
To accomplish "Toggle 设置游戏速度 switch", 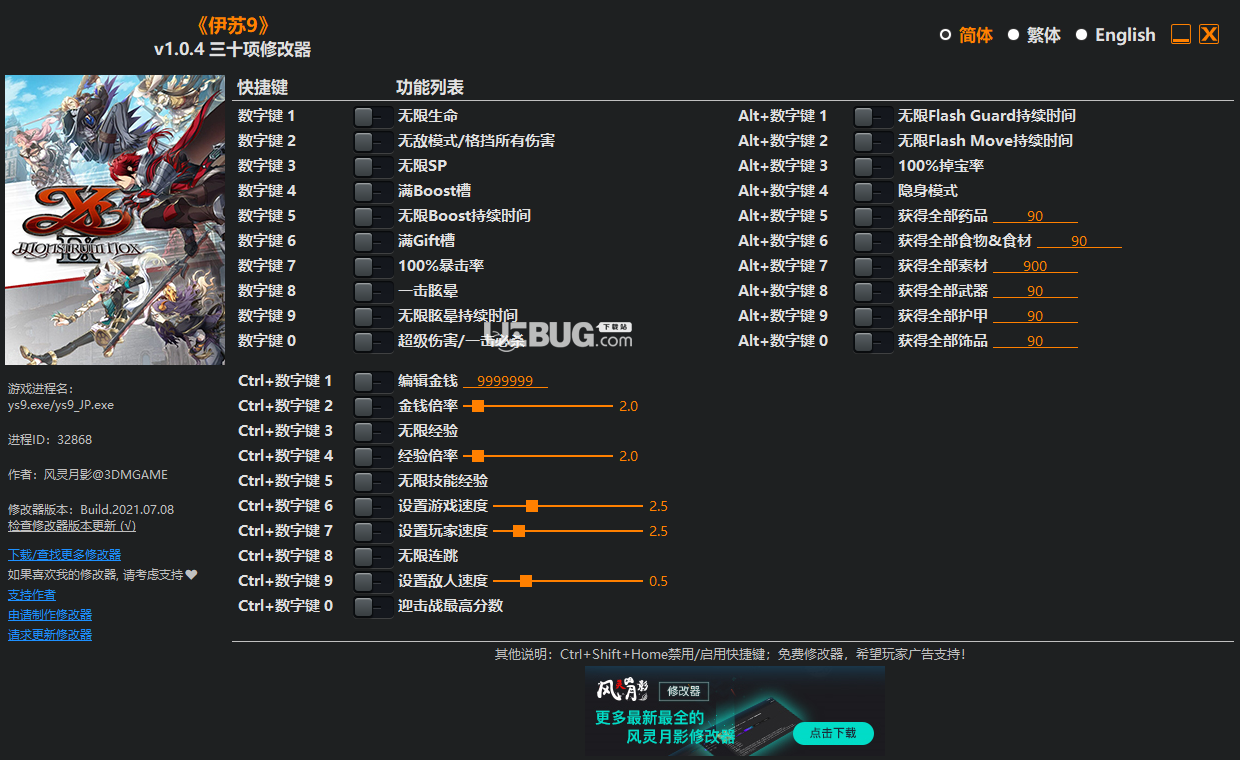I will tap(373, 507).
